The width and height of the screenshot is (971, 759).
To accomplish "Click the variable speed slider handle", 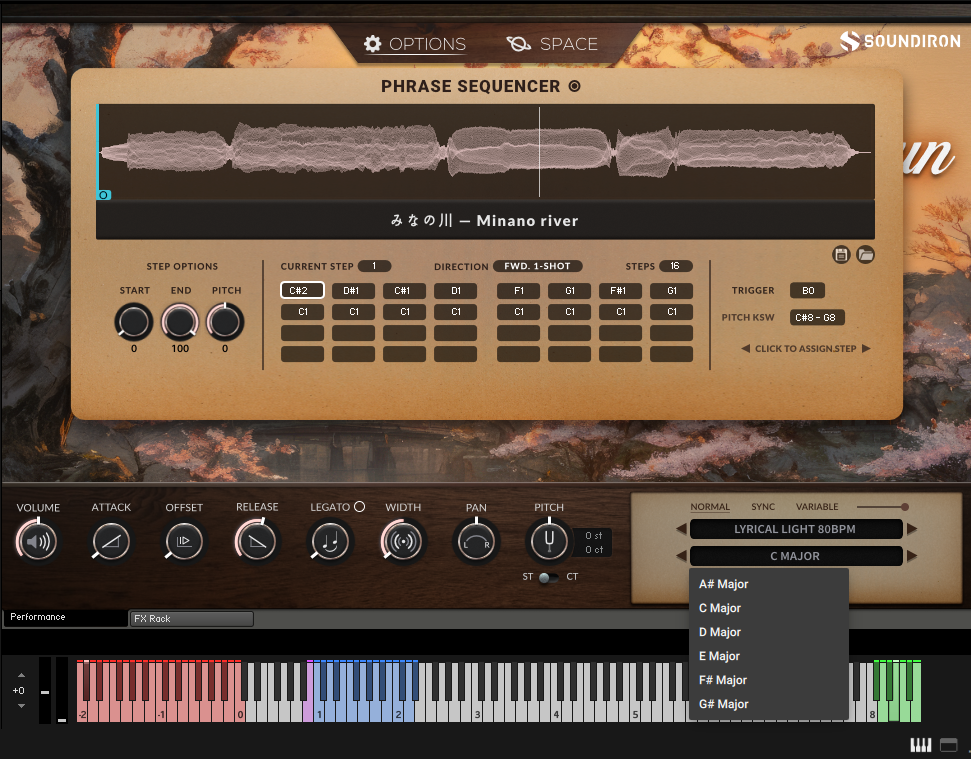I will [904, 507].
